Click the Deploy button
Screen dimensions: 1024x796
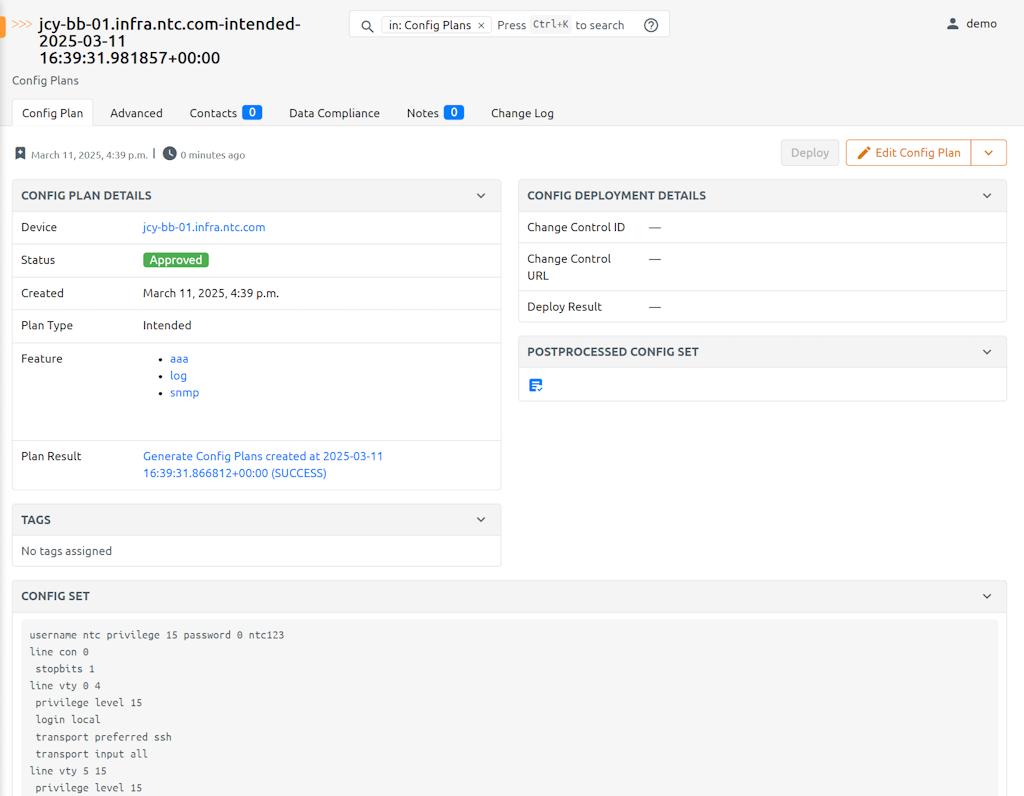click(809, 152)
